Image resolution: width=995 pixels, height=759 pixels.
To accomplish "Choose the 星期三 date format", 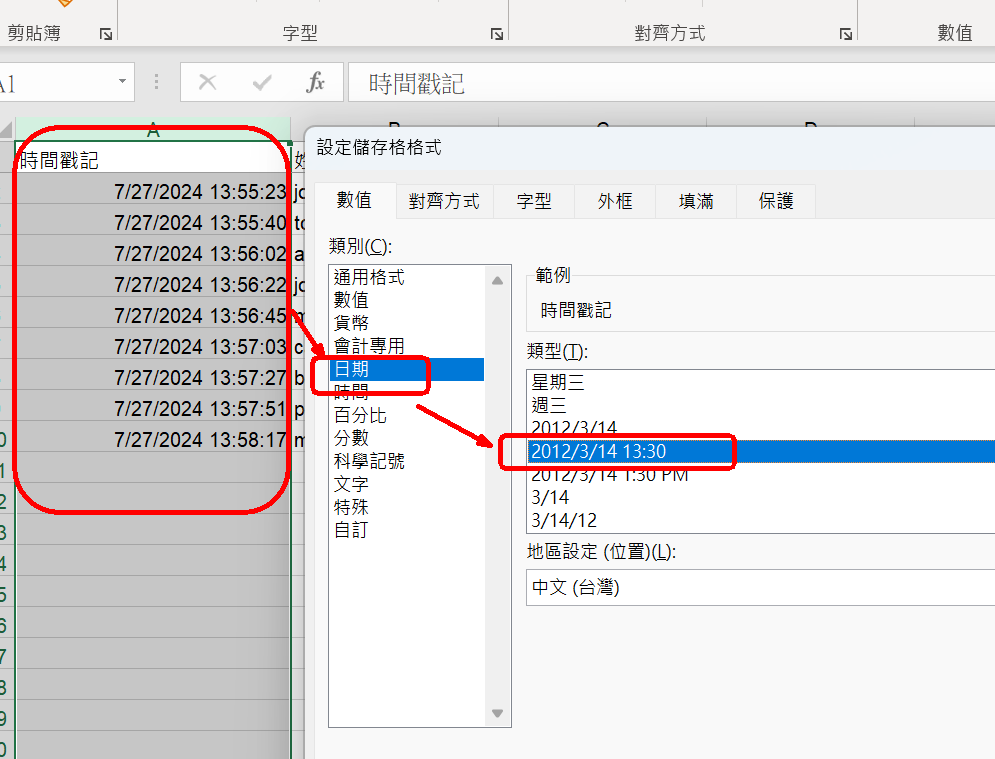I will 558,382.
